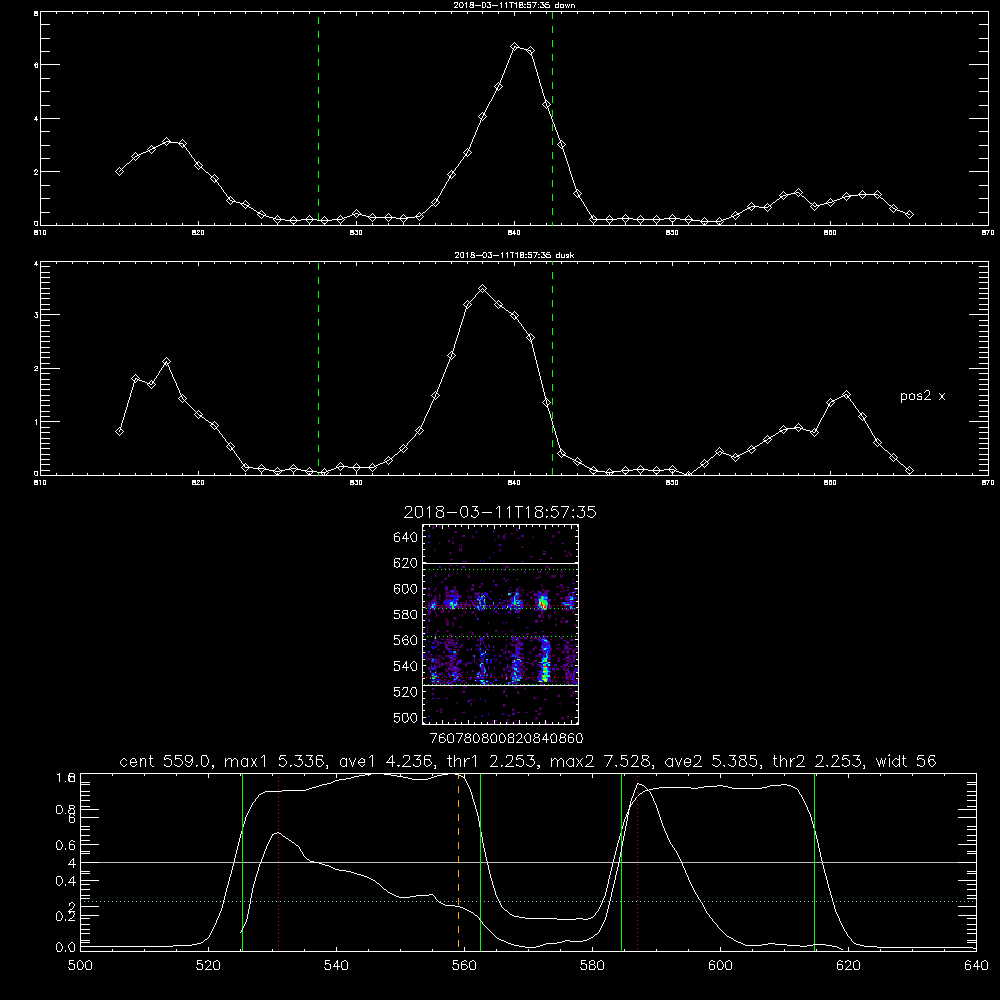Click left green dashed line in dusk plot
Screen dimensions: 1000x1000
318,369
